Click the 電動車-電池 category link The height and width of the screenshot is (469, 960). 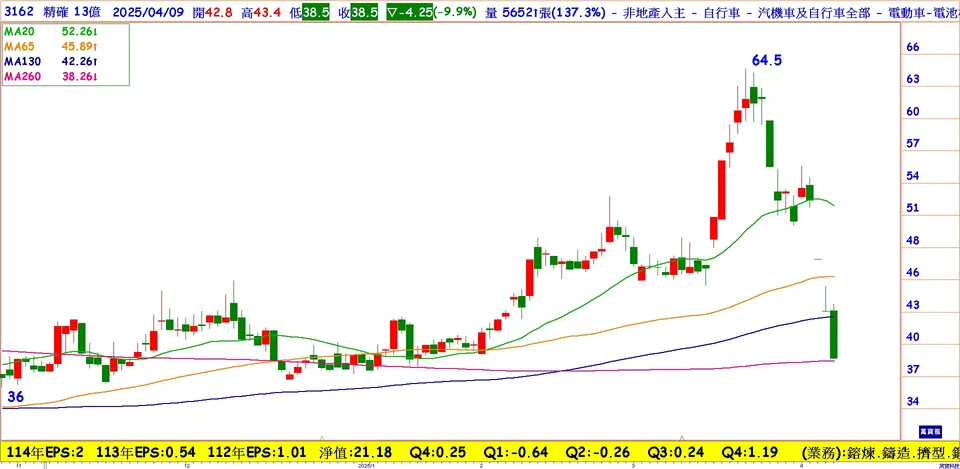click(x=923, y=13)
